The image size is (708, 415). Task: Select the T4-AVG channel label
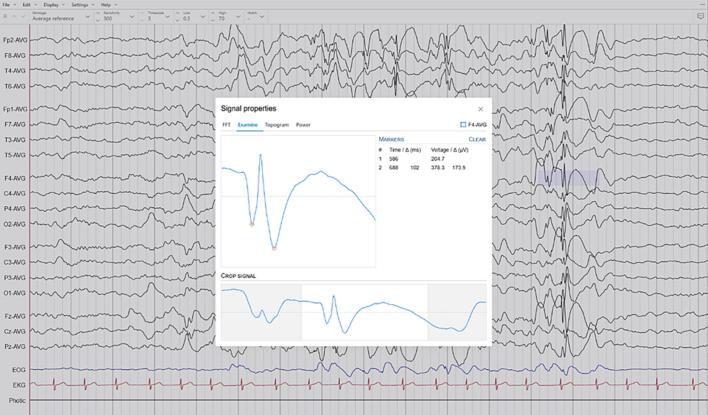(x=15, y=71)
